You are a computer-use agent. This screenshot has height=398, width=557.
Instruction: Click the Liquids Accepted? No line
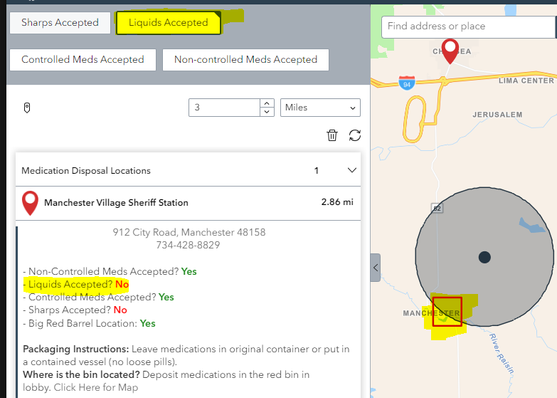(76, 284)
